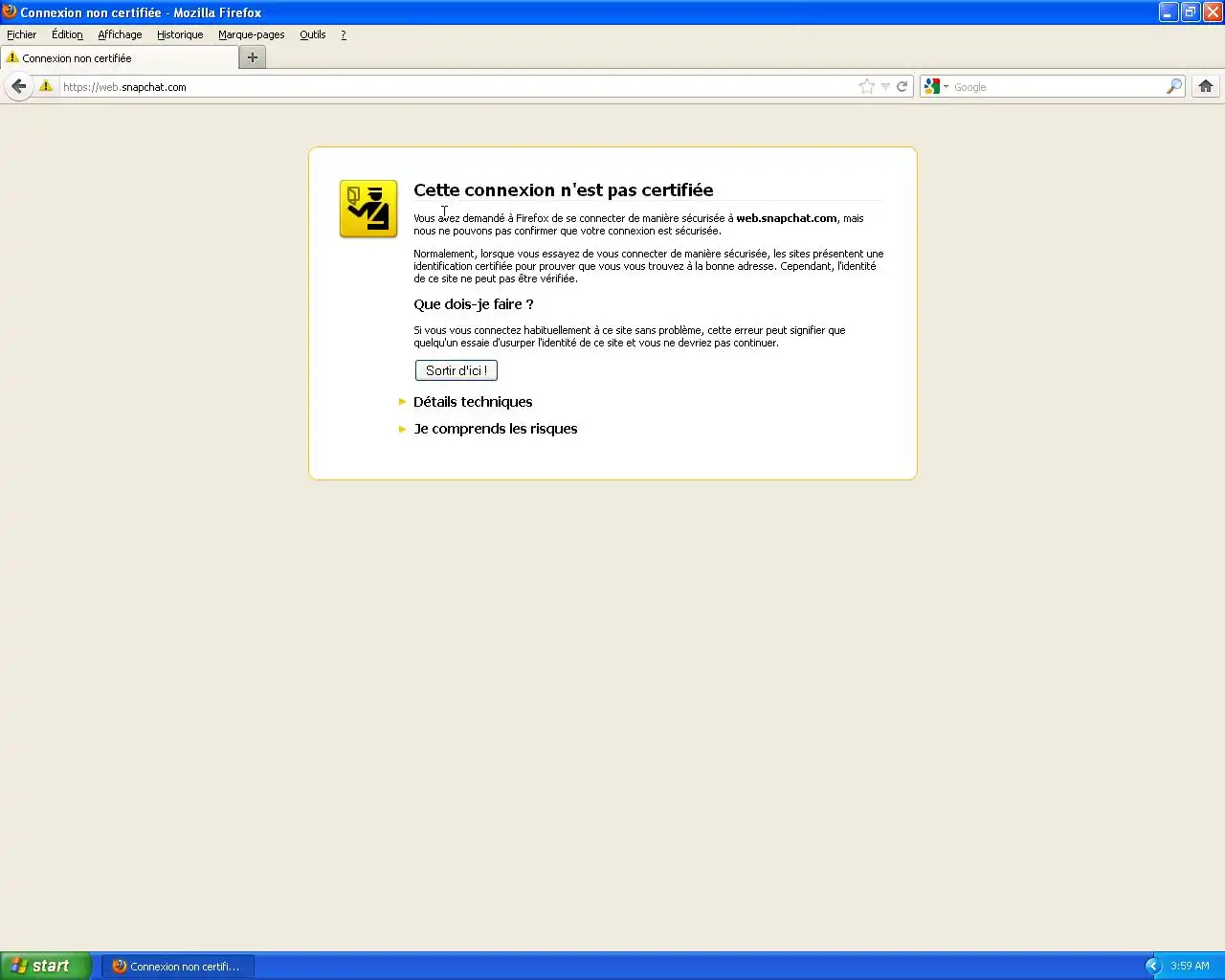Open the Historique menu

click(x=180, y=34)
